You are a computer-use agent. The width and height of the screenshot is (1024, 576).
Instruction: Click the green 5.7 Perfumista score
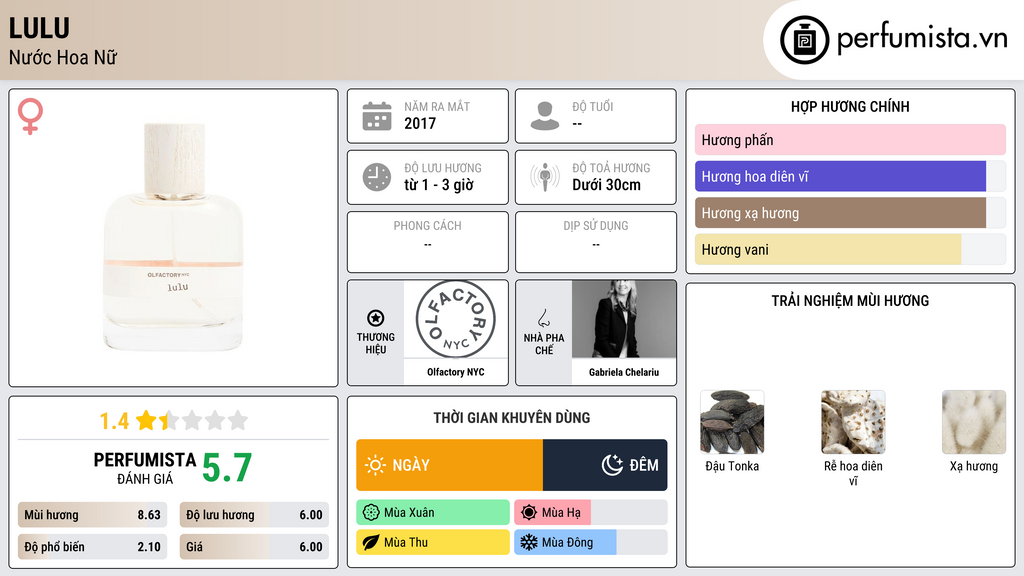pos(227,468)
